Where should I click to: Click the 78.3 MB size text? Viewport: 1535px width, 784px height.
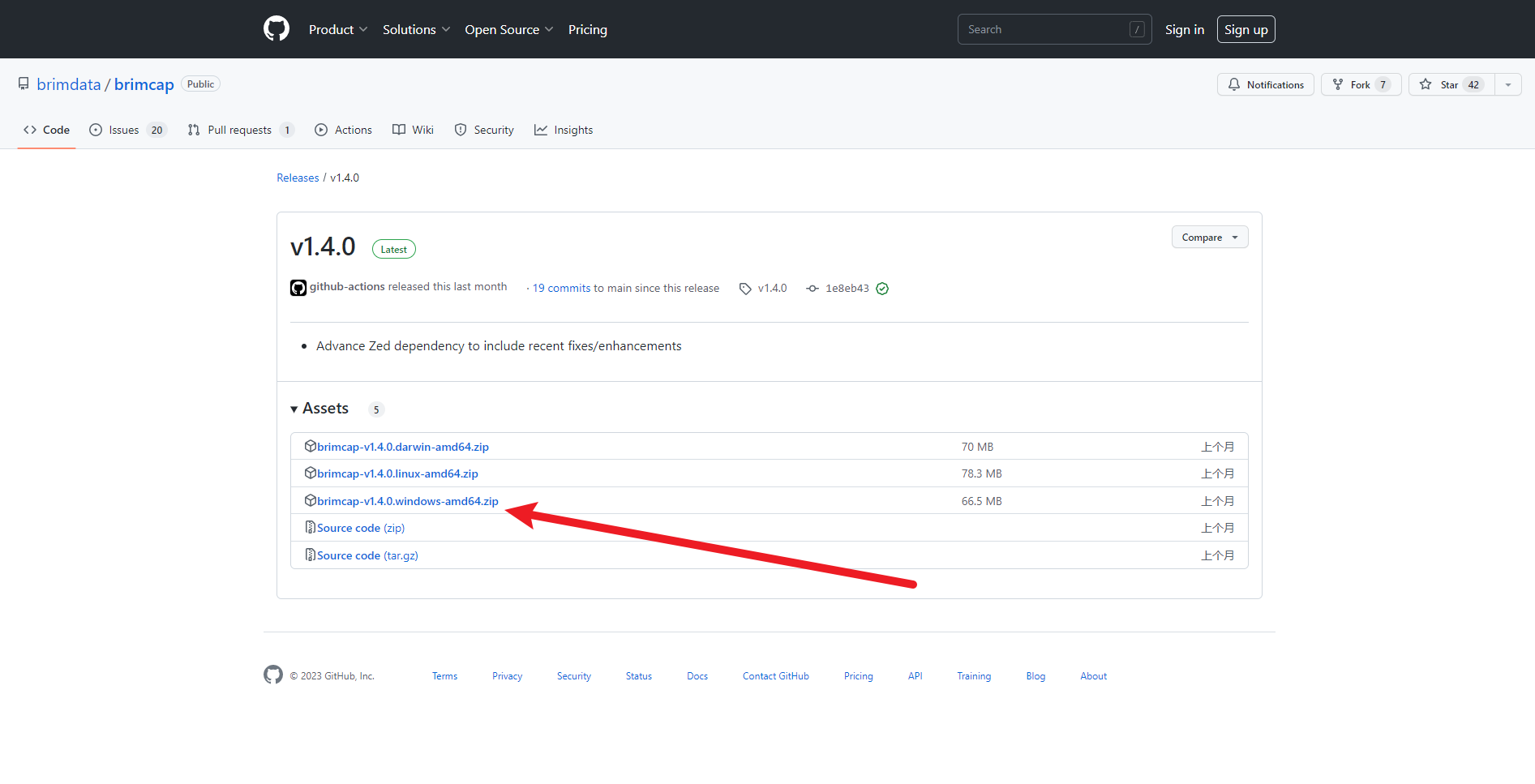[982, 473]
